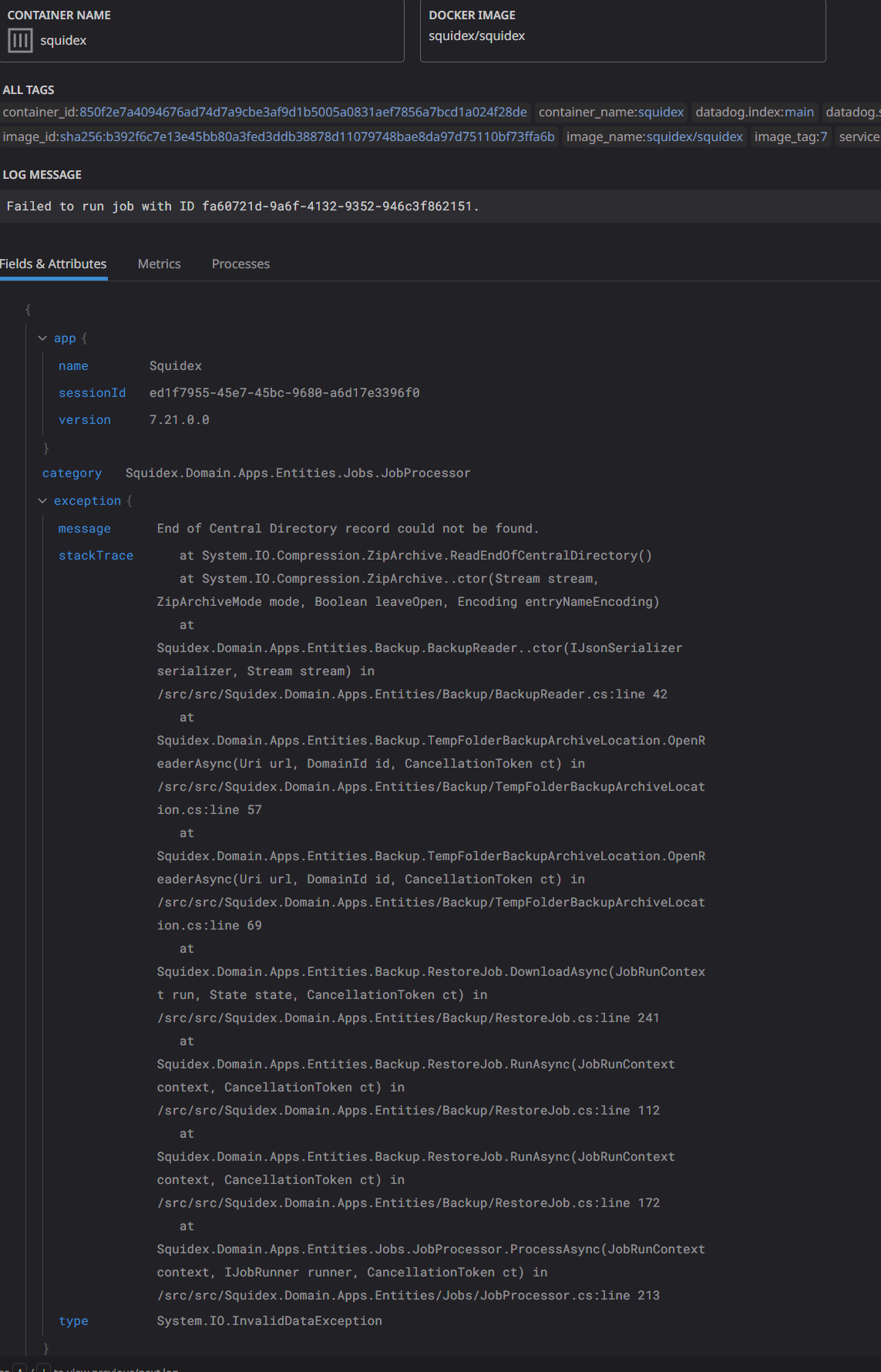The height and width of the screenshot is (1372, 881).
Task: Click the stackTrace attribute key
Action: pyautogui.click(x=96, y=556)
